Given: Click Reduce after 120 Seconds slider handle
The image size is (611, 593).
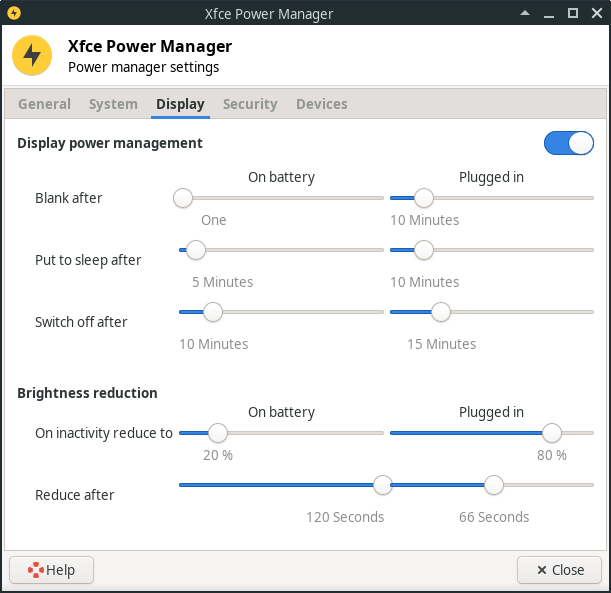Looking at the screenshot, I should (x=383, y=485).
